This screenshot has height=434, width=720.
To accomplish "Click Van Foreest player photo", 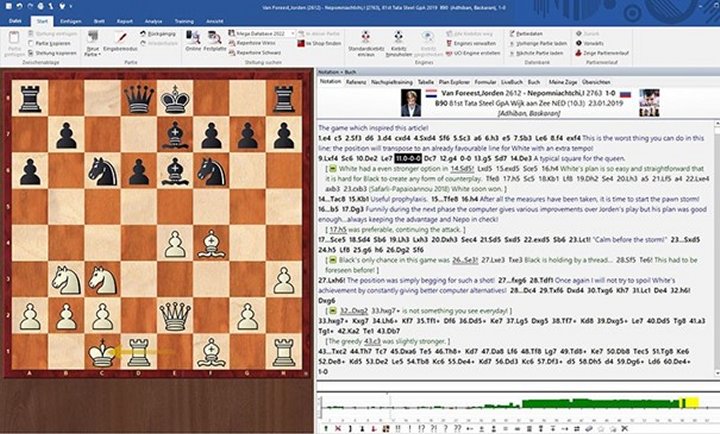I will 411,102.
